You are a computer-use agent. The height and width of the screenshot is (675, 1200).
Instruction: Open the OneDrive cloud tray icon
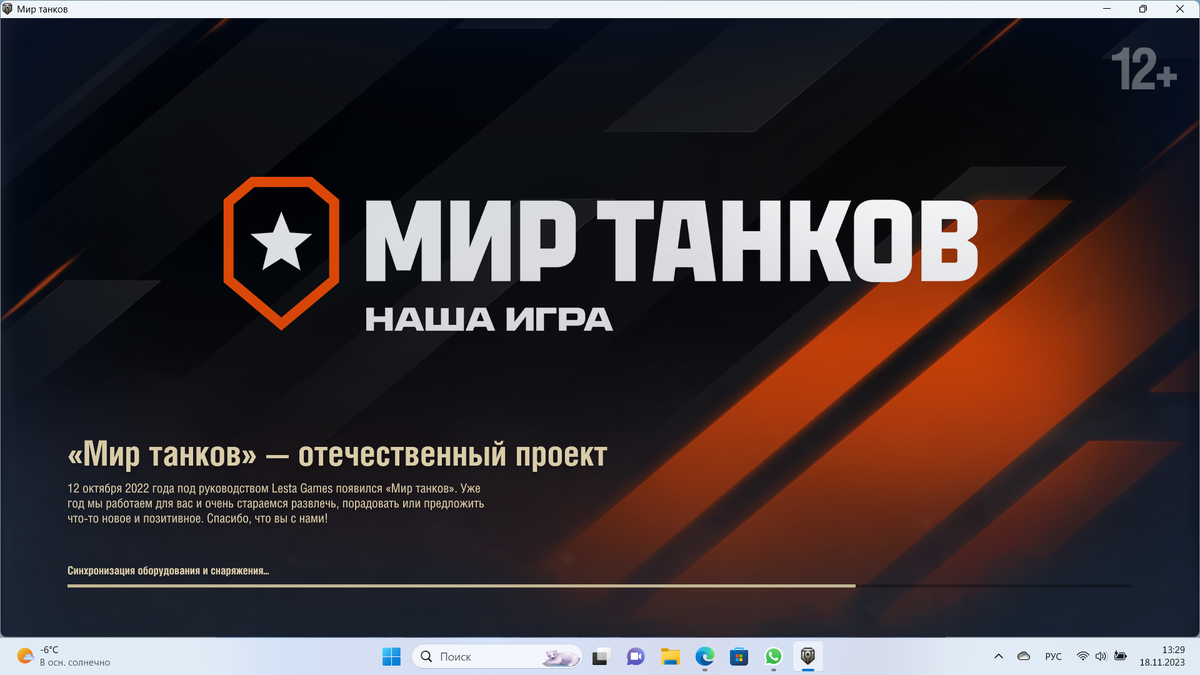1023,657
